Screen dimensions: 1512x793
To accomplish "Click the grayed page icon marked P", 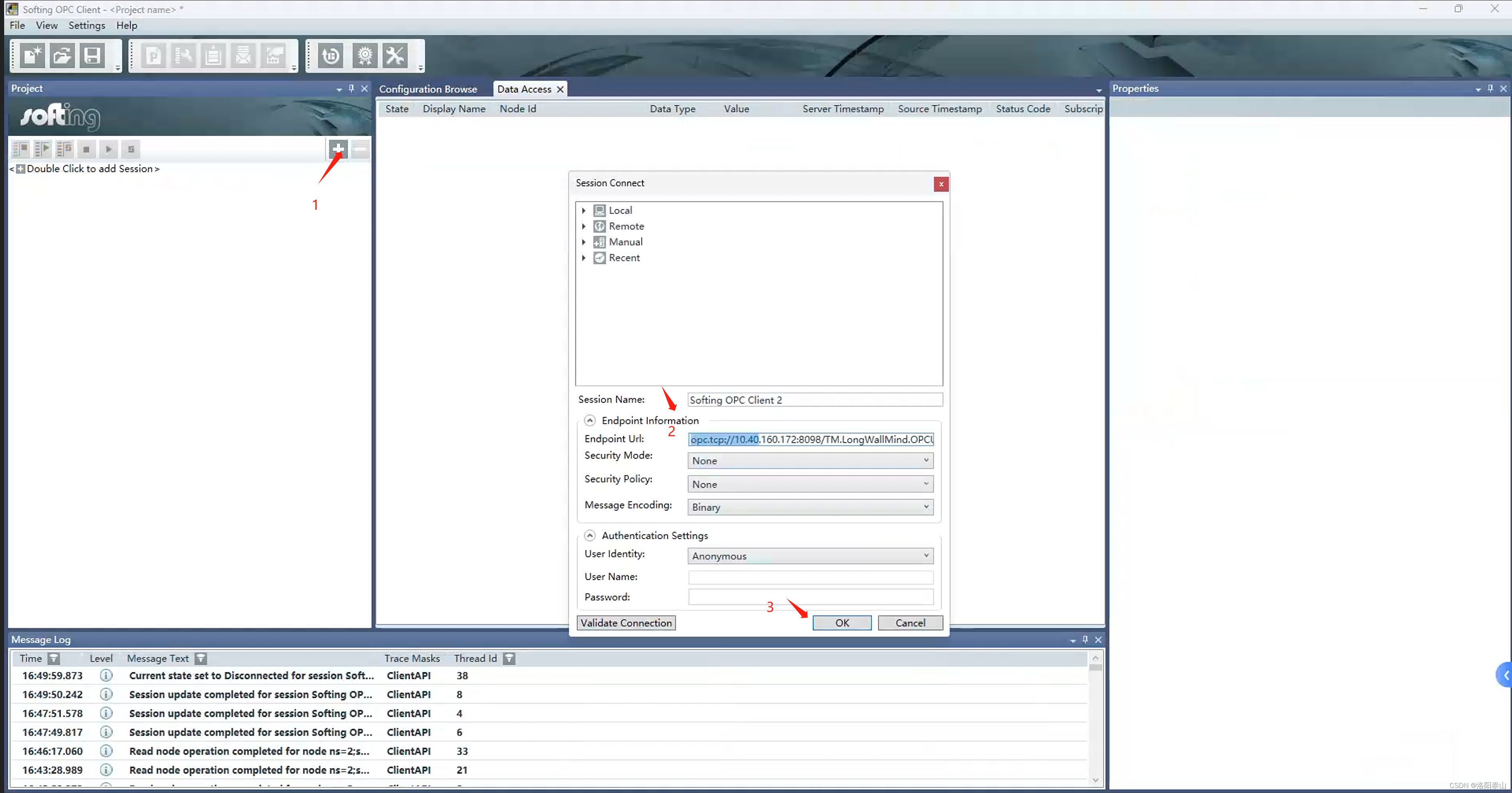I will [153, 56].
